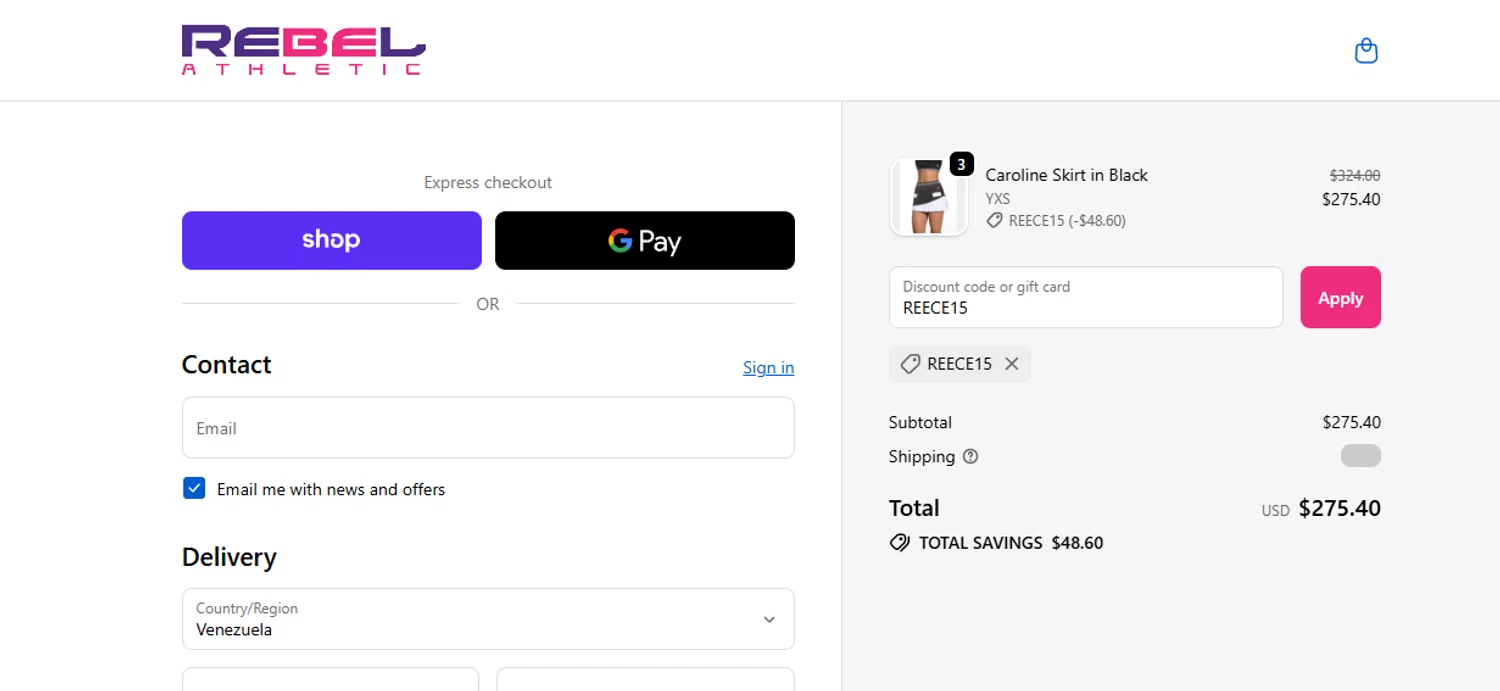
Task: Click the crossed-out $324.00 original price
Action: coord(1354,175)
